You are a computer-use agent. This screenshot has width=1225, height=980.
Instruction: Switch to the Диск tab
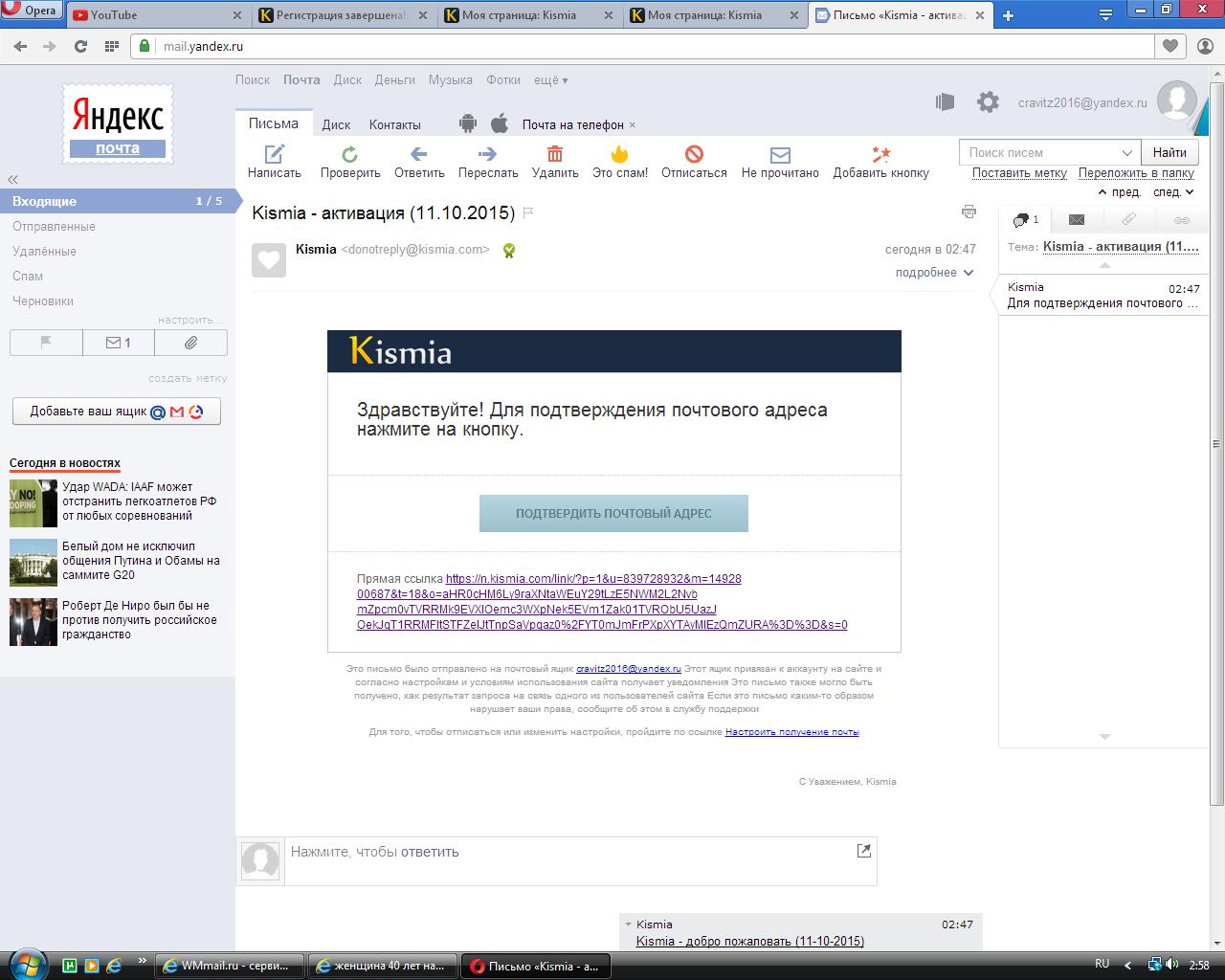tap(336, 124)
